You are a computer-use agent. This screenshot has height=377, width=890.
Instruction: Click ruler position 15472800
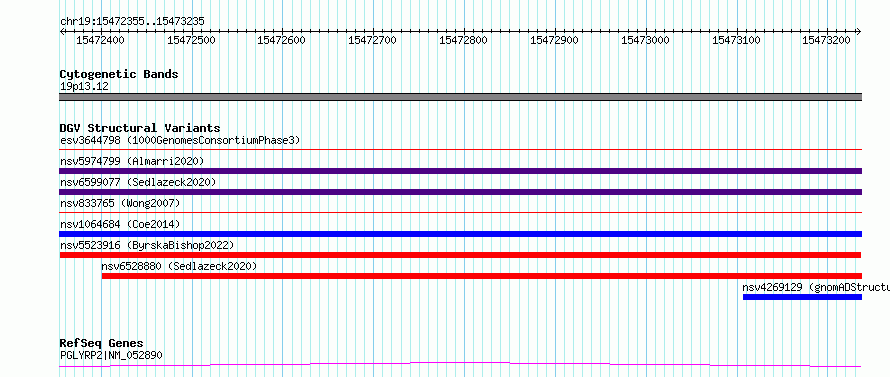click(464, 40)
